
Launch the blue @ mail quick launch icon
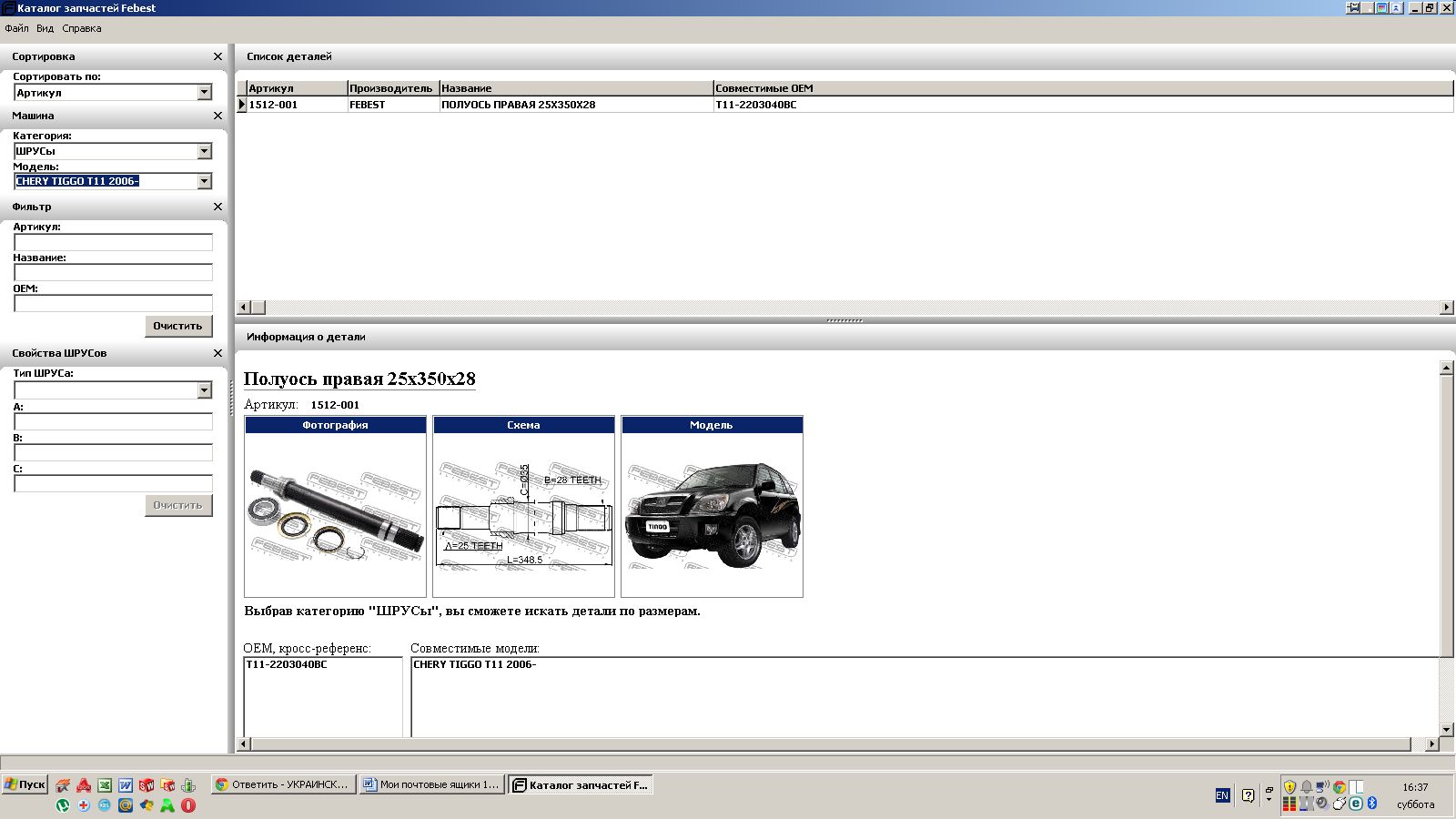tap(126, 805)
